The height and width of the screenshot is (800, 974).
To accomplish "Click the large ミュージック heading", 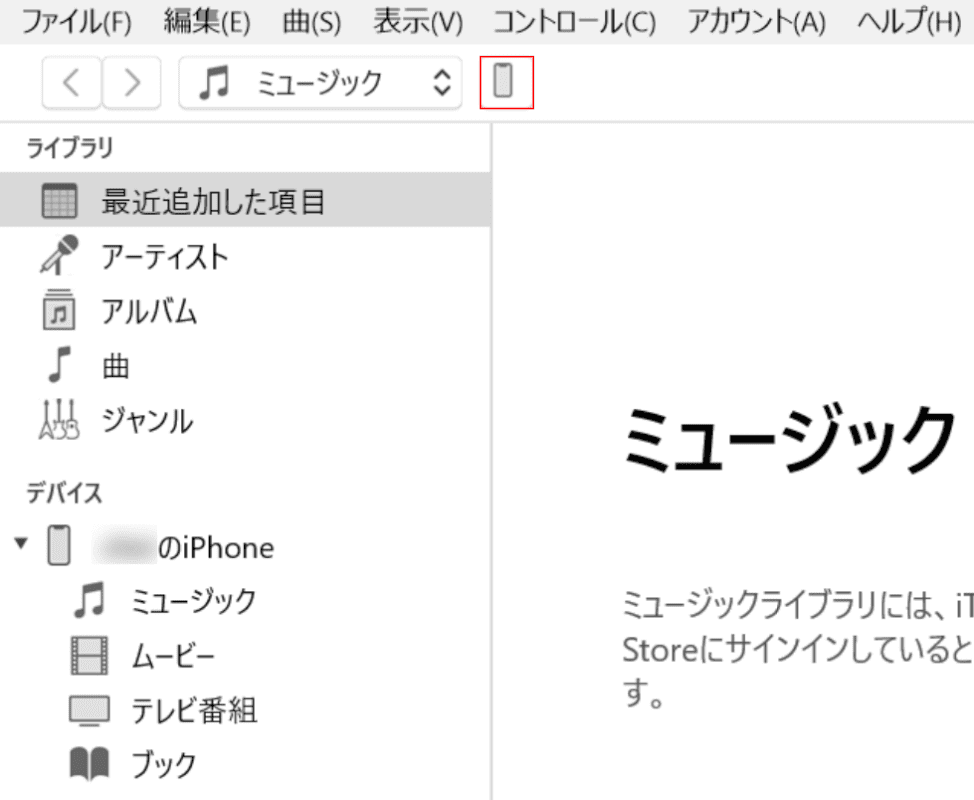I will pos(788,439).
